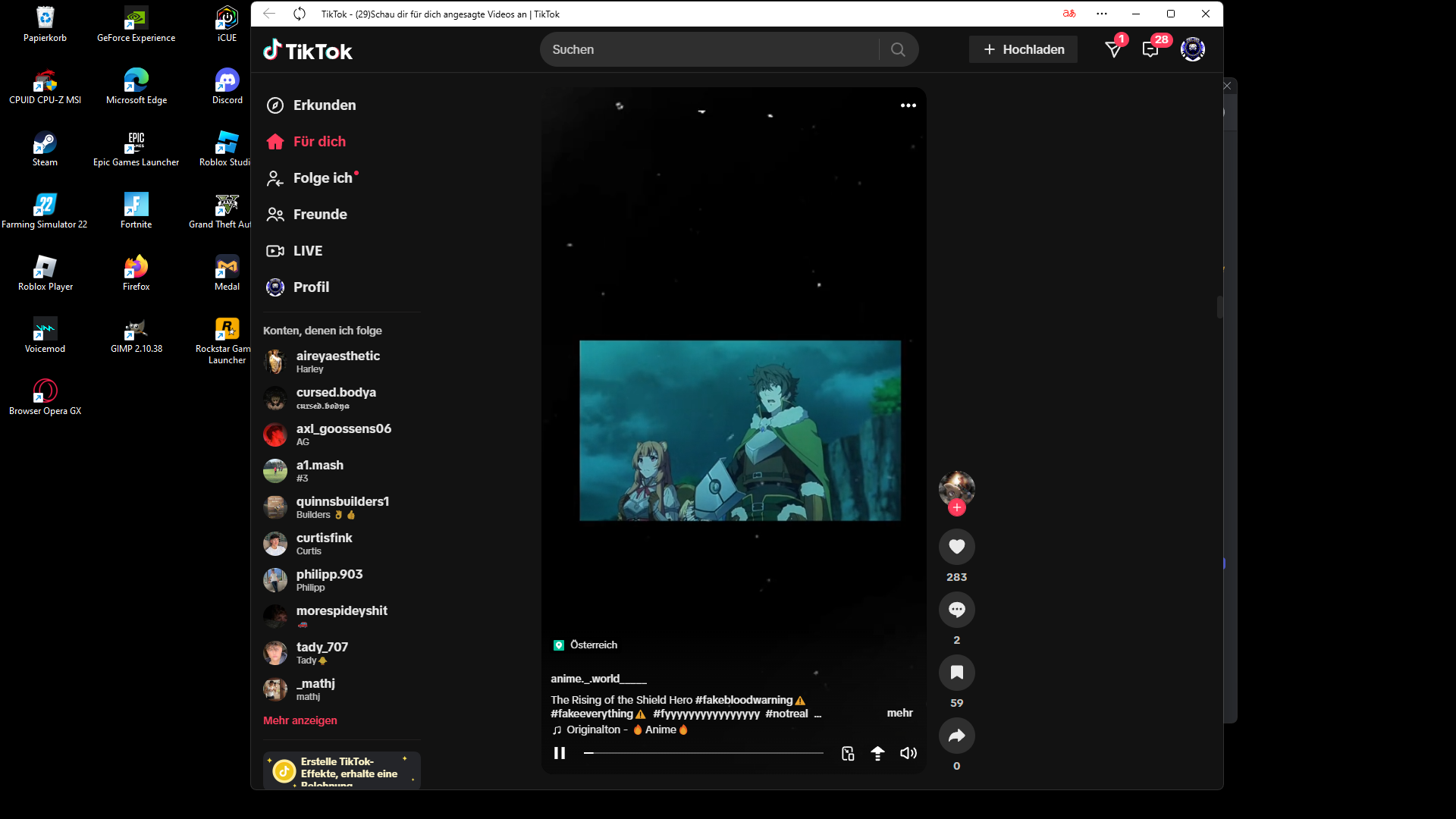Open the TikTok inbox filter icon
The height and width of the screenshot is (819, 1456).
click(x=1113, y=49)
